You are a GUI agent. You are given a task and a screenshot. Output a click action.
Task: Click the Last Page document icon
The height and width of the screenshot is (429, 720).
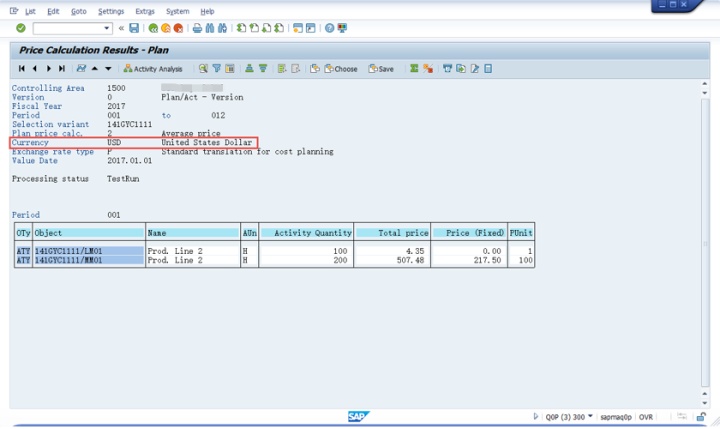[x=279, y=28]
